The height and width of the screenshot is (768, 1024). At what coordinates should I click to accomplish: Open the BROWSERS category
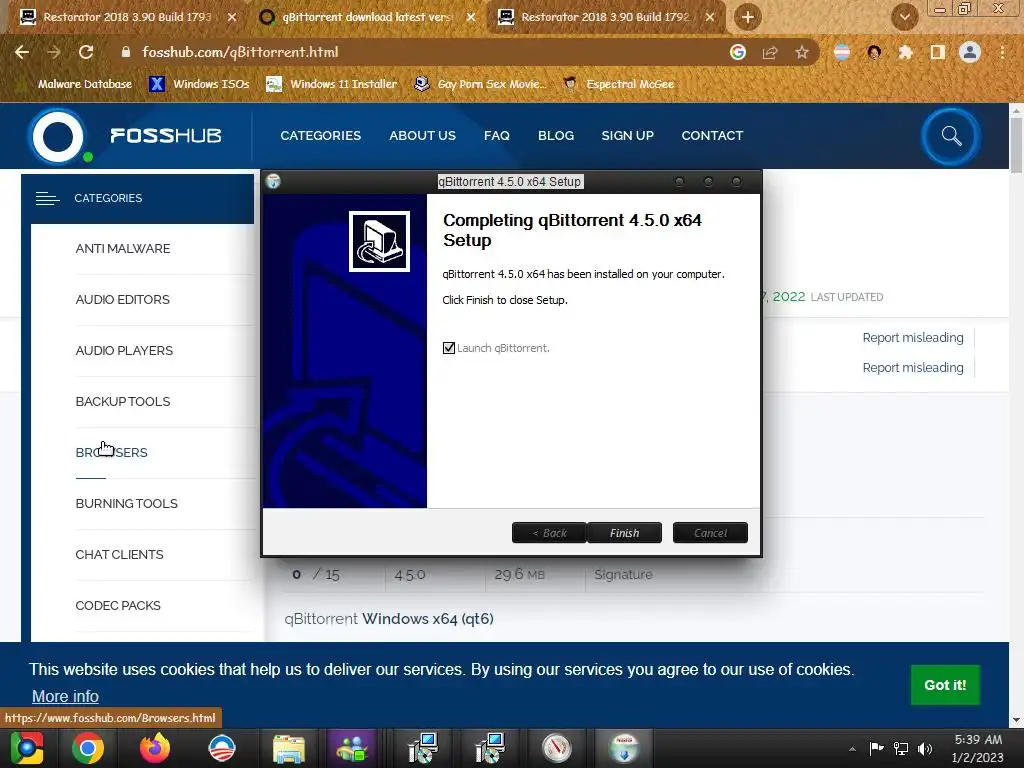pyautogui.click(x=112, y=453)
